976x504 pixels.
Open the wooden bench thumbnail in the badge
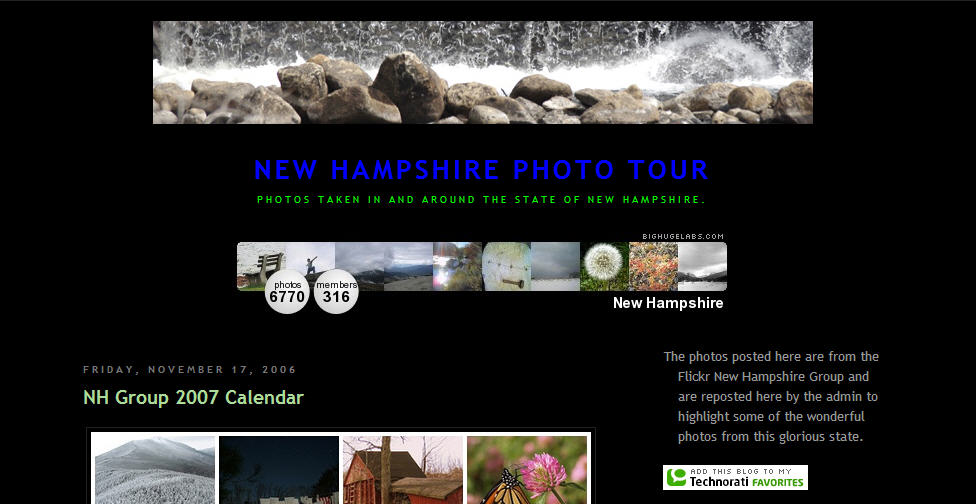[x=261, y=266]
